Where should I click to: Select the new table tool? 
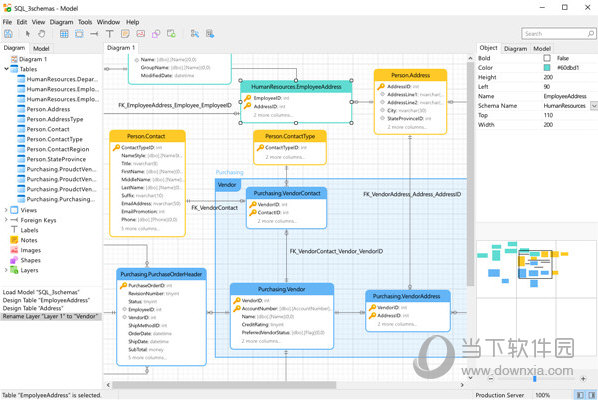pyautogui.click(x=64, y=34)
